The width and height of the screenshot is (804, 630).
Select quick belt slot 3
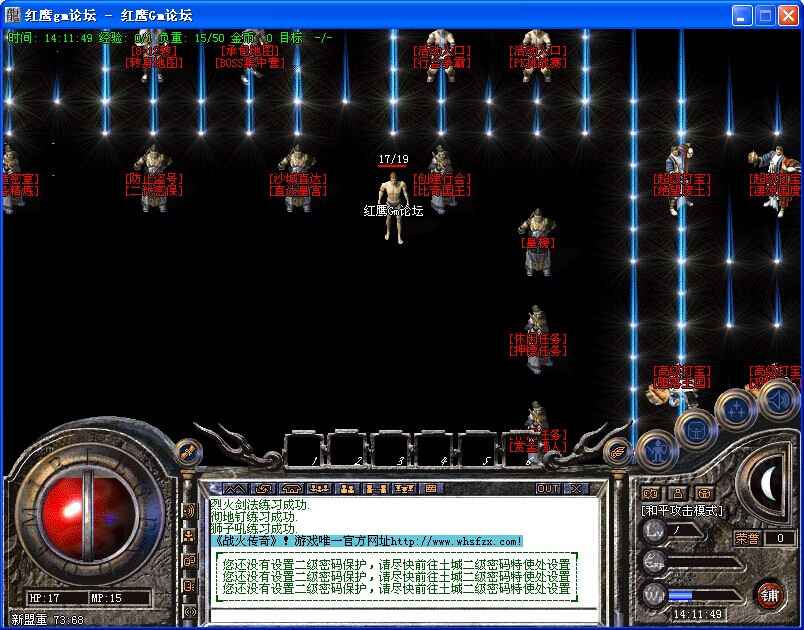pyautogui.click(x=391, y=450)
